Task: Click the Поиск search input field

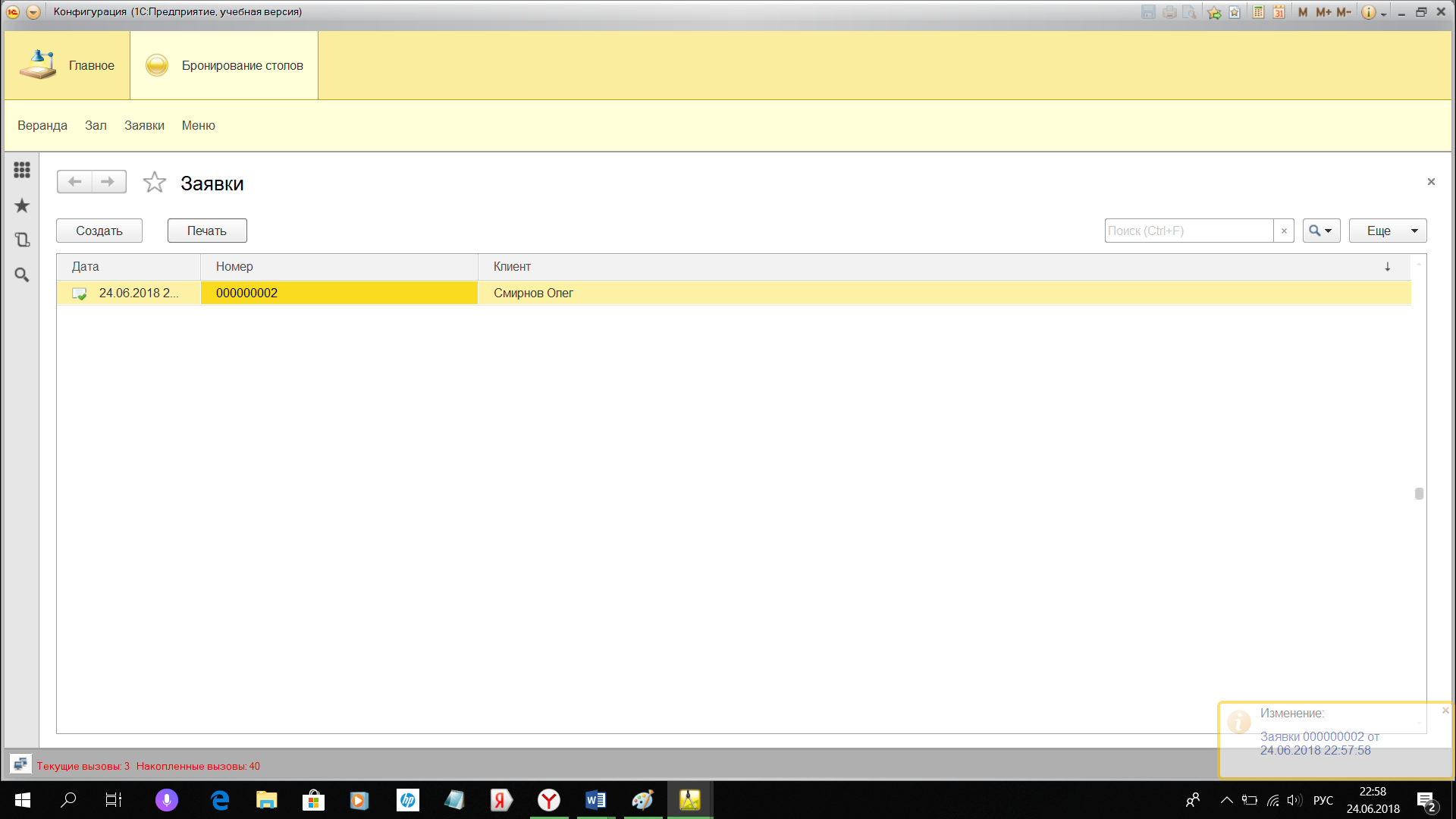Action: point(1188,231)
